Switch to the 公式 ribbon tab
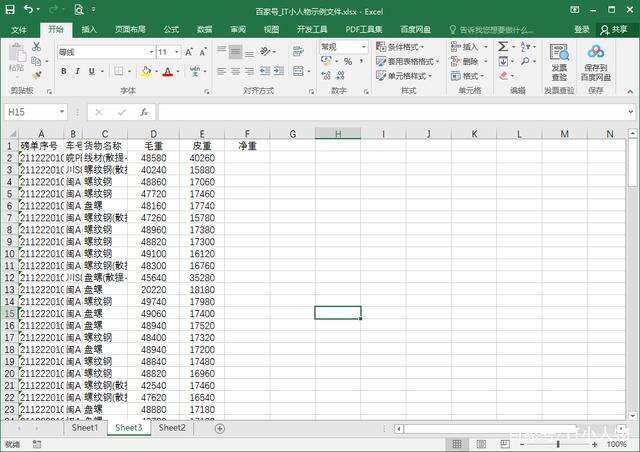This screenshot has width=640, height=452. click(171, 29)
